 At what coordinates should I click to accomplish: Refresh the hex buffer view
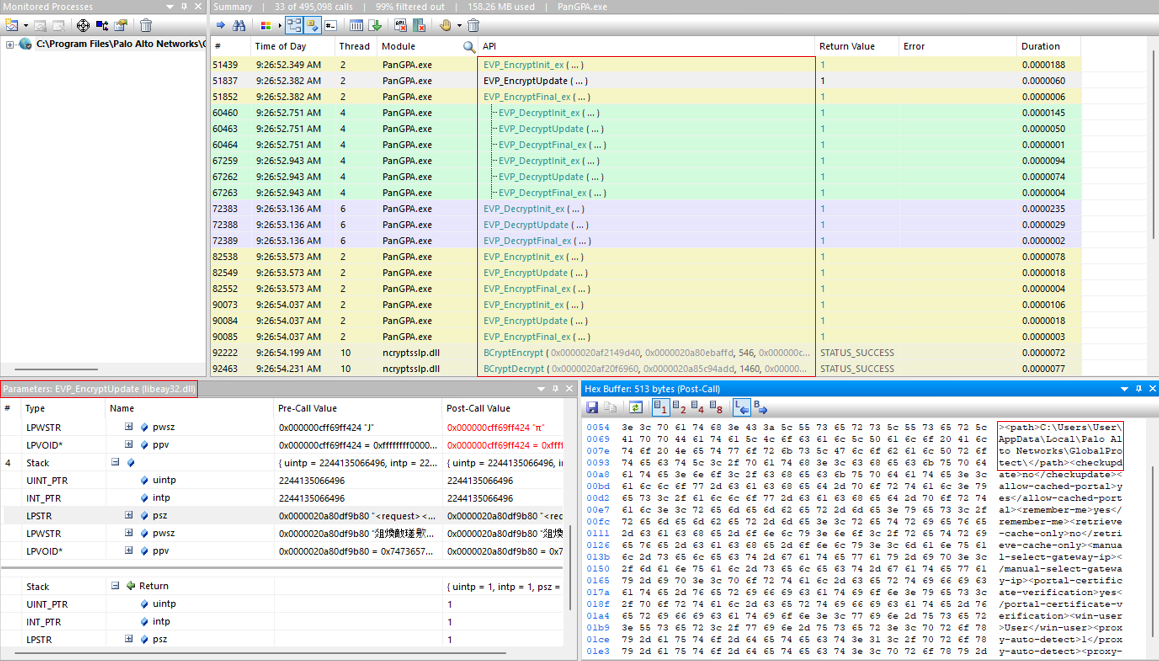pyautogui.click(x=635, y=405)
